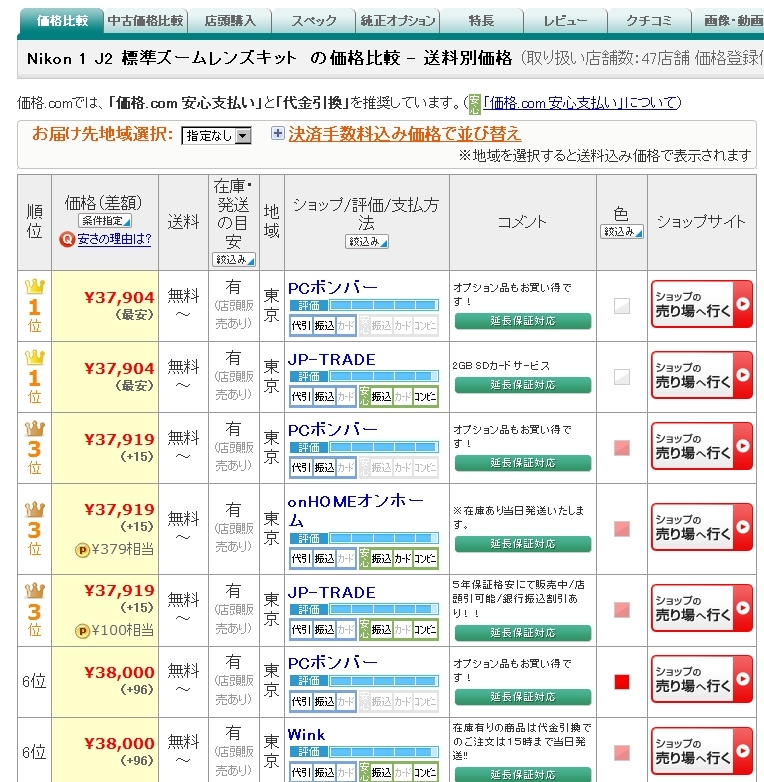This screenshot has width=764, height=782.
Task: Click the 決済手数料込み価格で並び替え link
Action: (404, 134)
